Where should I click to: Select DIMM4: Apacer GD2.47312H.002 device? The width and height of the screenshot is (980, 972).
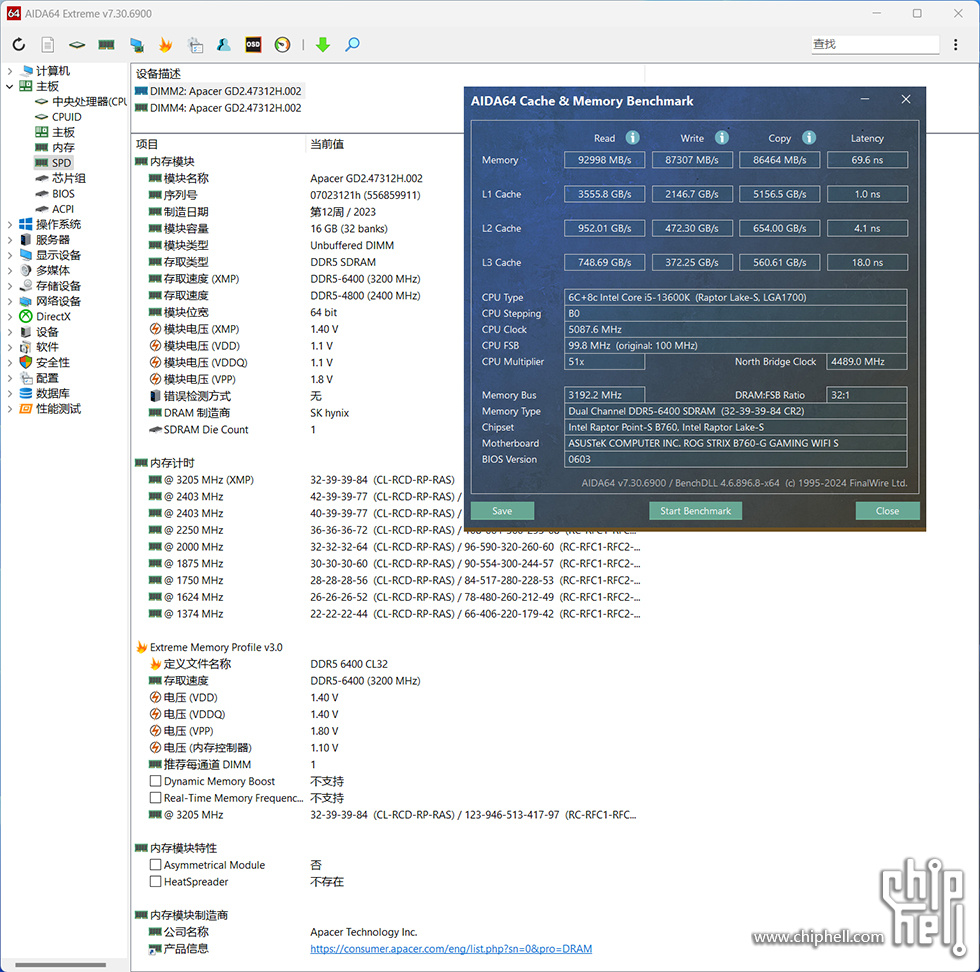coord(219,108)
